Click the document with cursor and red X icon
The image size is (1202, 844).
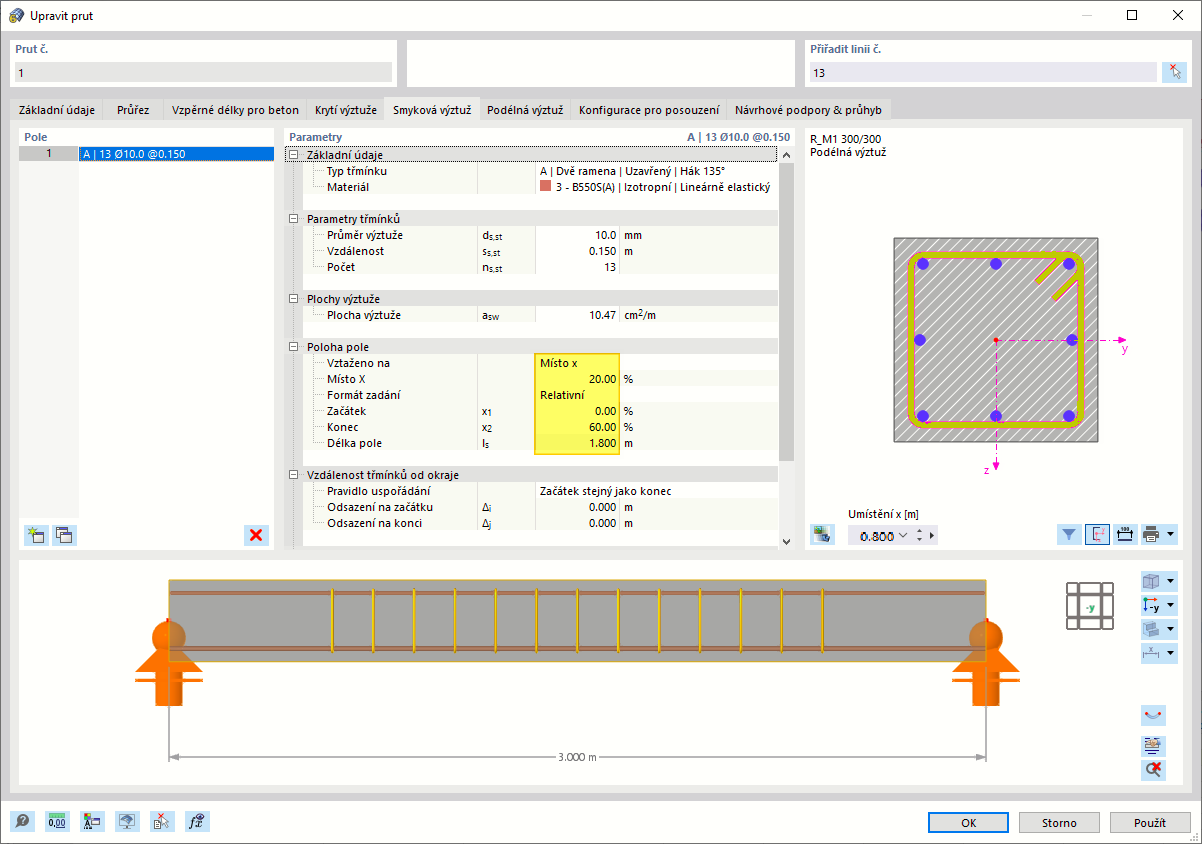[x=162, y=822]
